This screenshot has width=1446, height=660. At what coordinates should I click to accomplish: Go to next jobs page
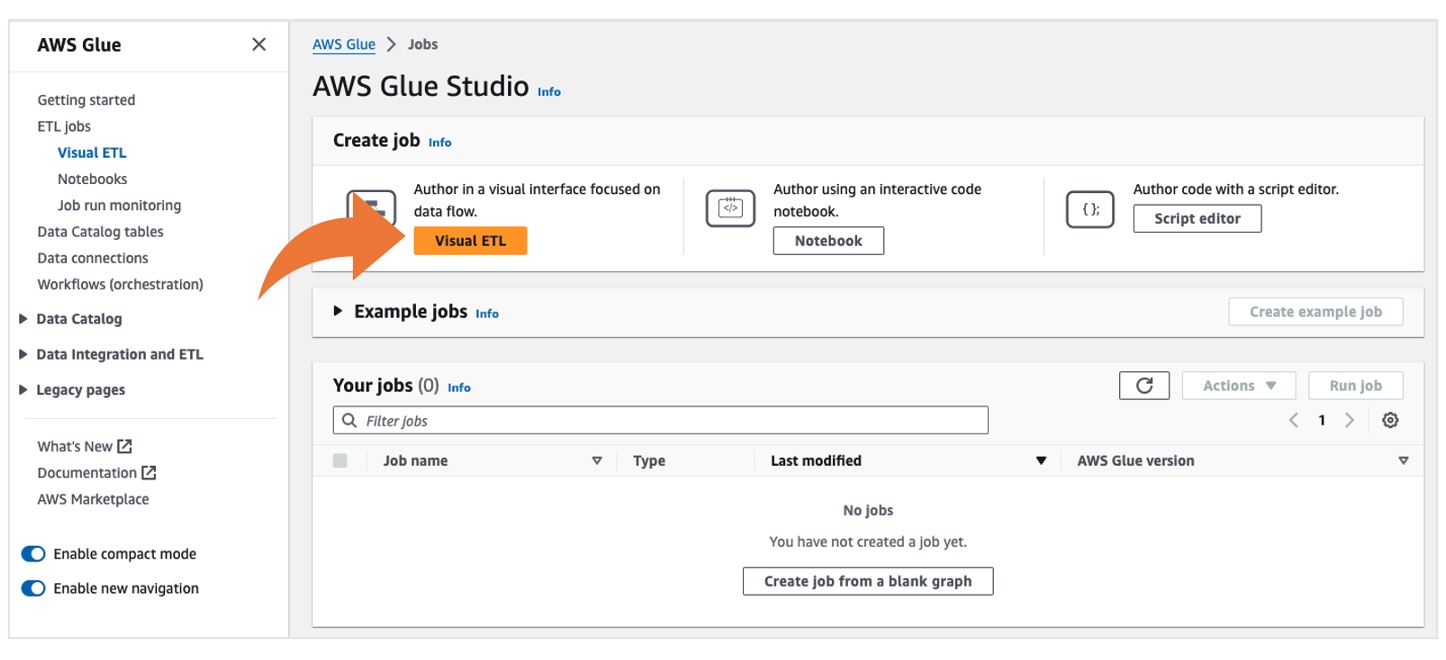[x=1349, y=421]
